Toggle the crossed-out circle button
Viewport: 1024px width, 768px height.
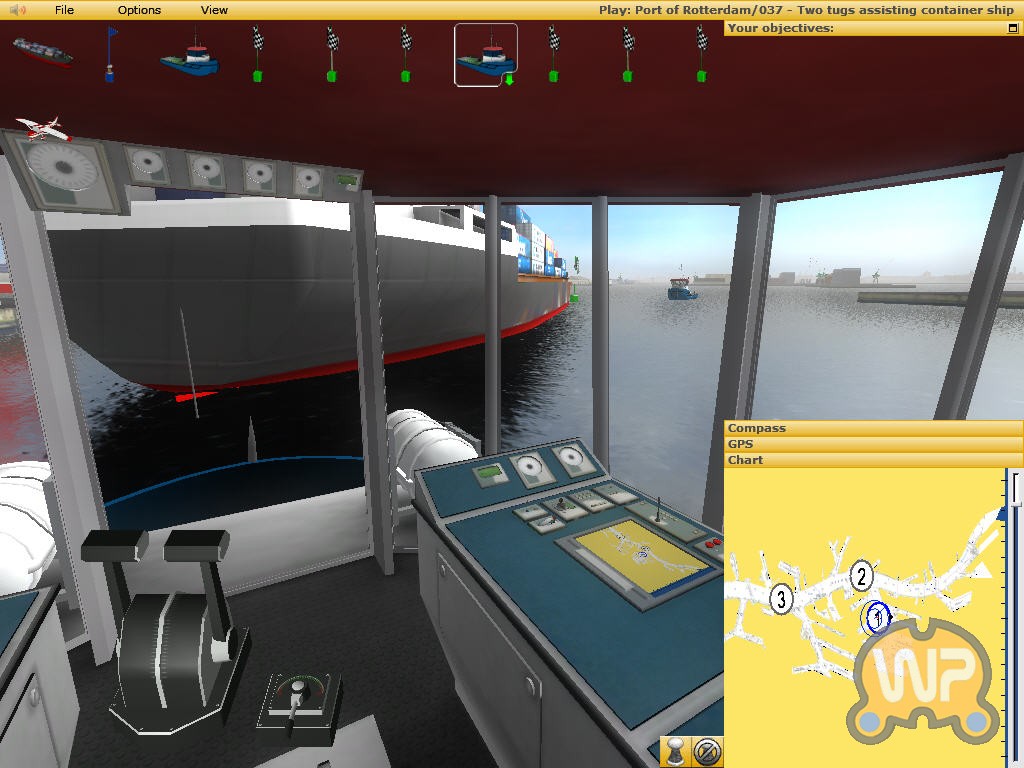coord(707,751)
